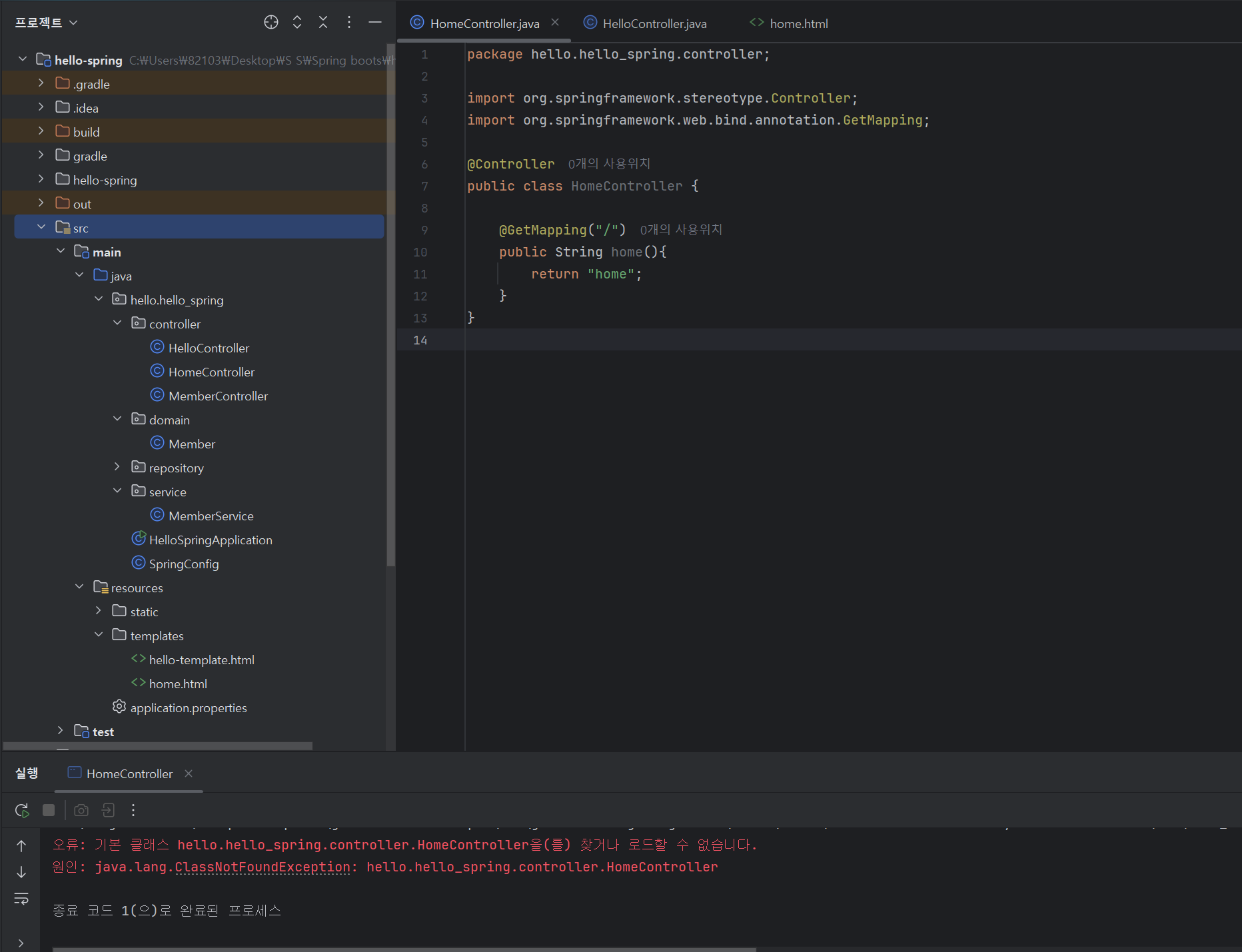1242x952 pixels.
Task: Stop the running process
Action: 49,810
